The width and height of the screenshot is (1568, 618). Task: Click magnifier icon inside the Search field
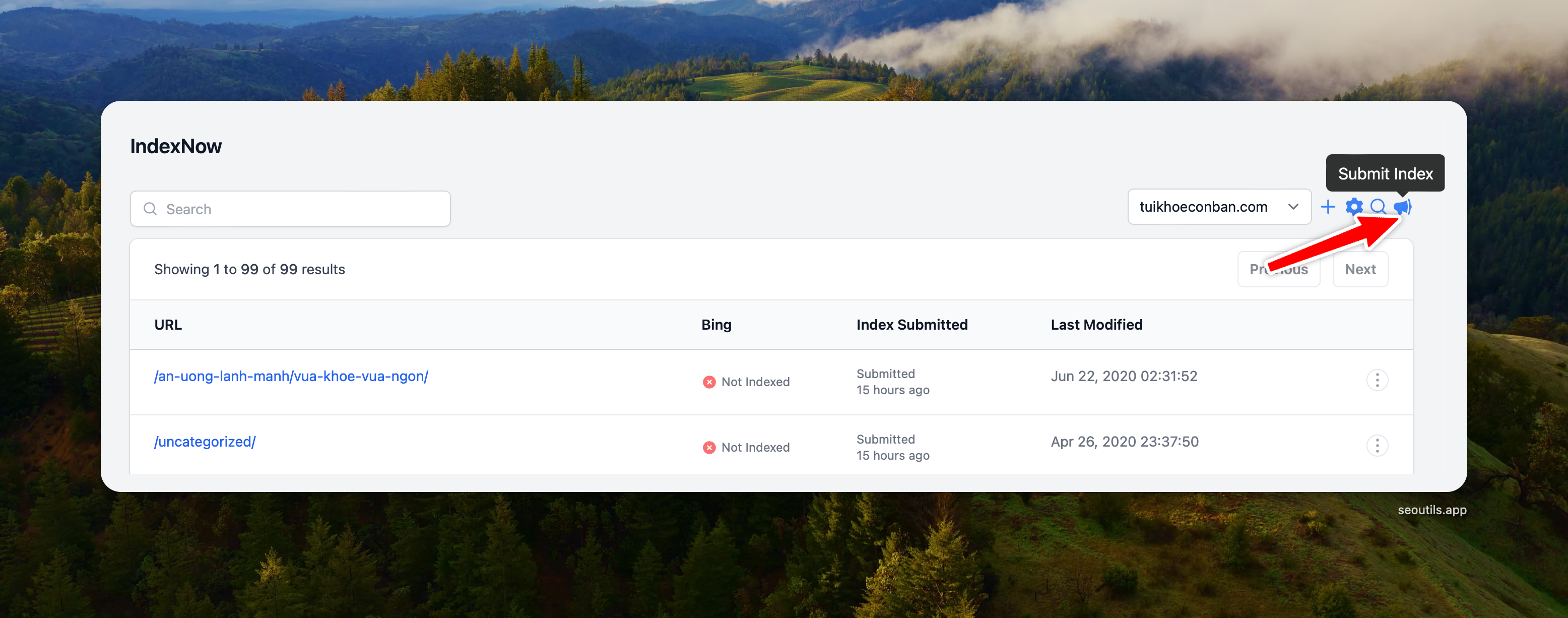[150, 209]
